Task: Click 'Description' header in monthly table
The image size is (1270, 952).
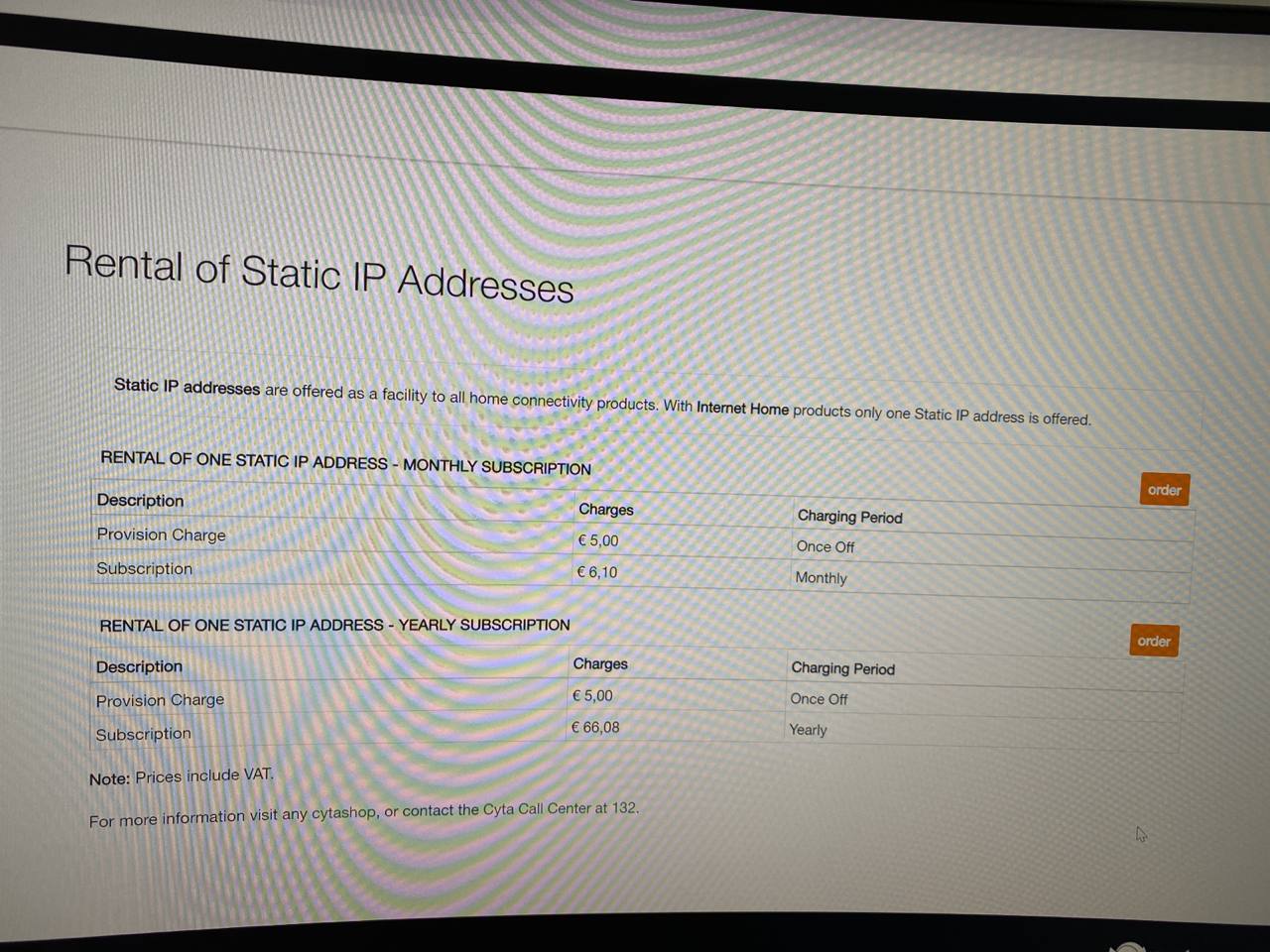Action: [x=140, y=501]
